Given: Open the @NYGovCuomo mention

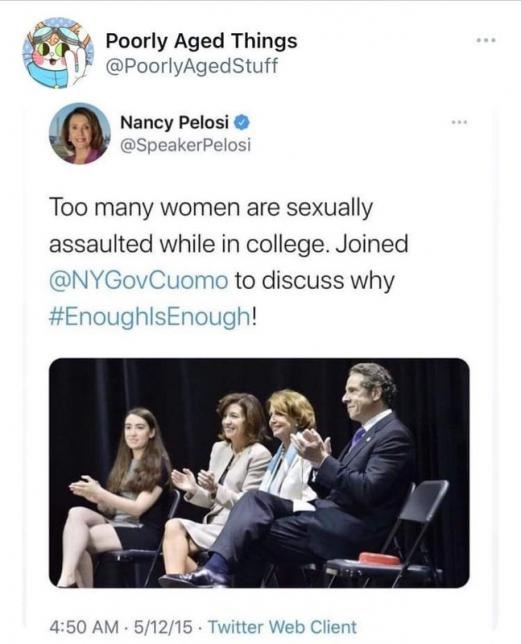Looking at the screenshot, I should tap(139, 281).
